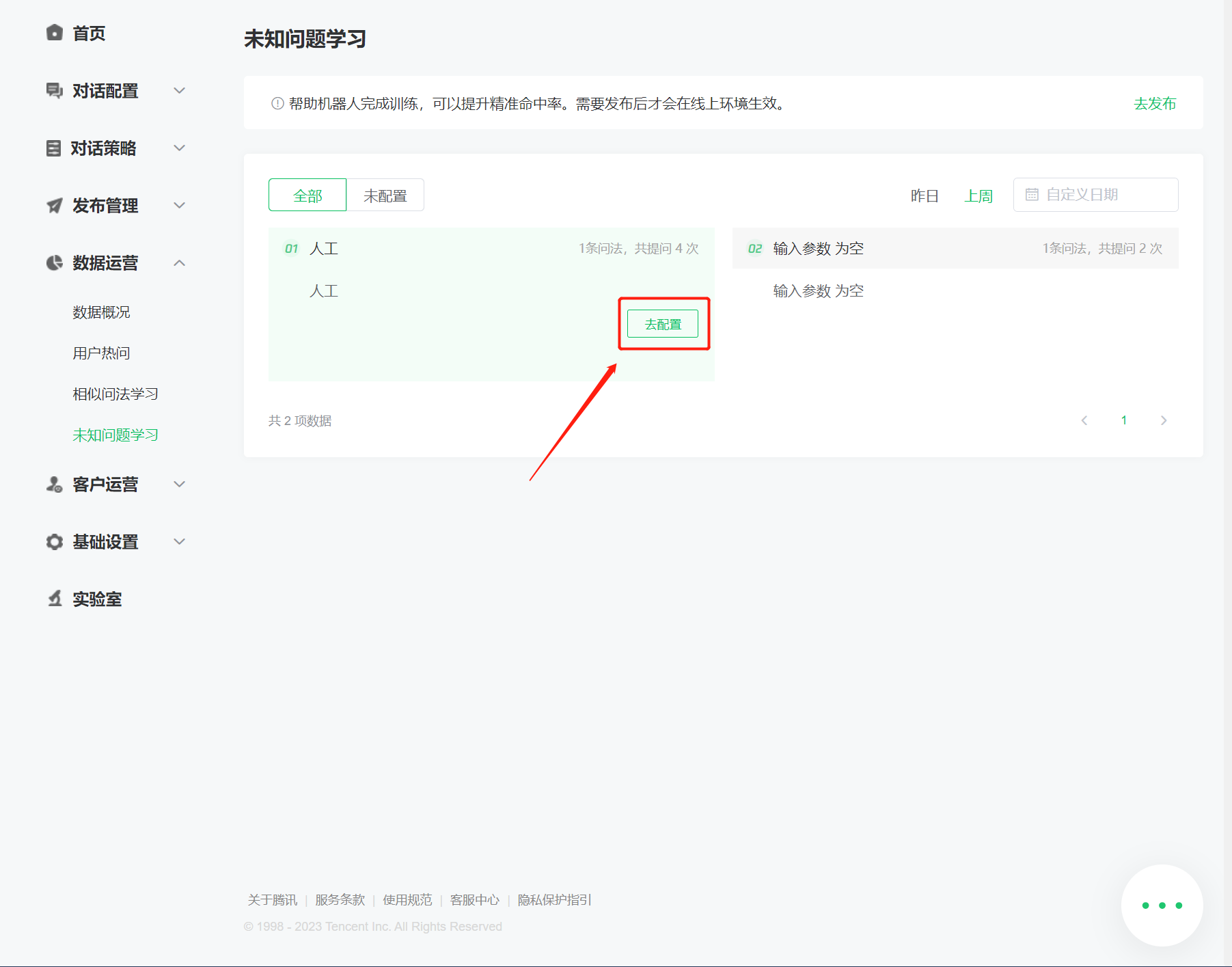Click the 隐私保护指引 footer link

(x=555, y=899)
